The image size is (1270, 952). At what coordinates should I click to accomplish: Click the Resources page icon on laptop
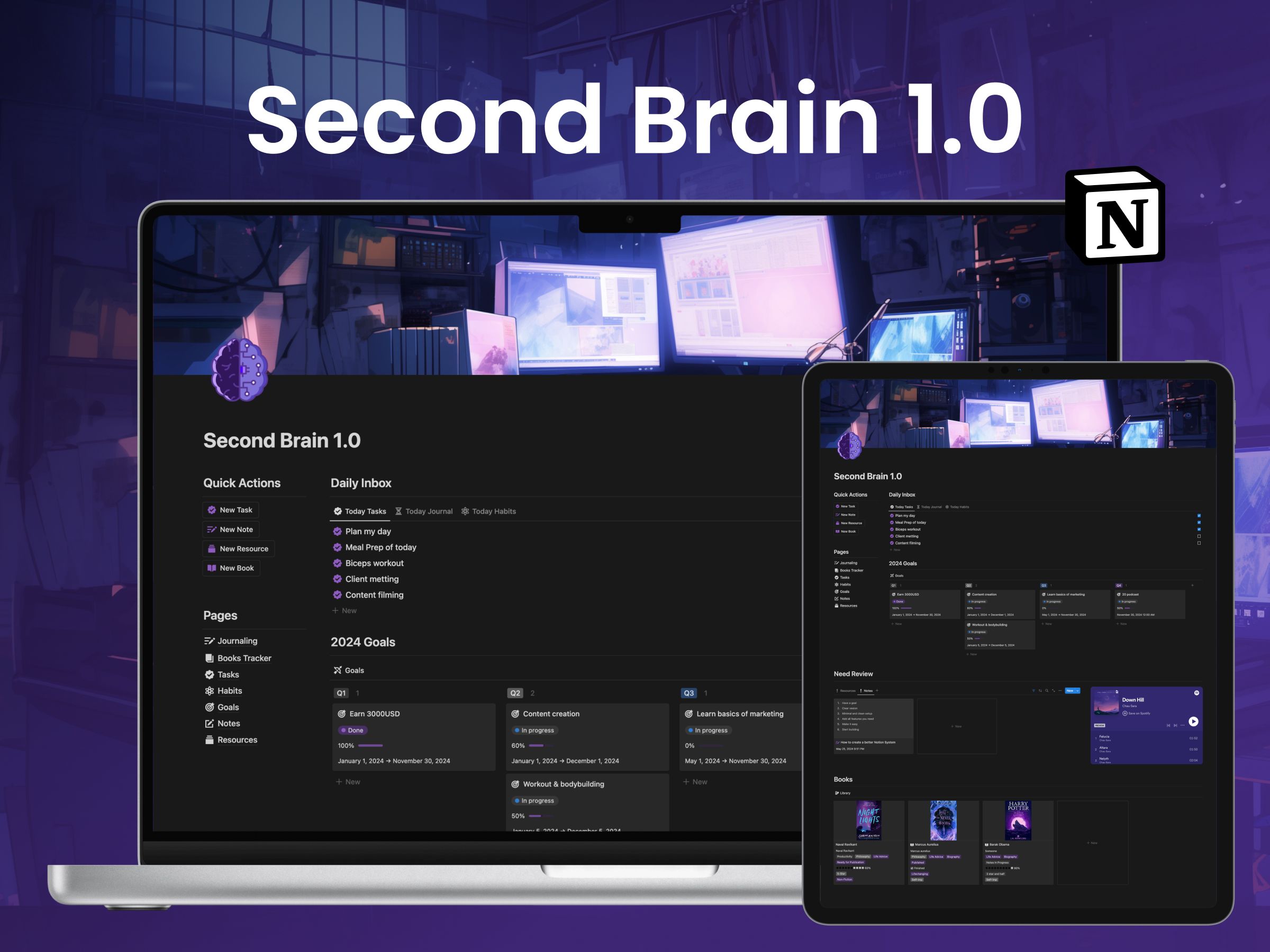pos(210,740)
